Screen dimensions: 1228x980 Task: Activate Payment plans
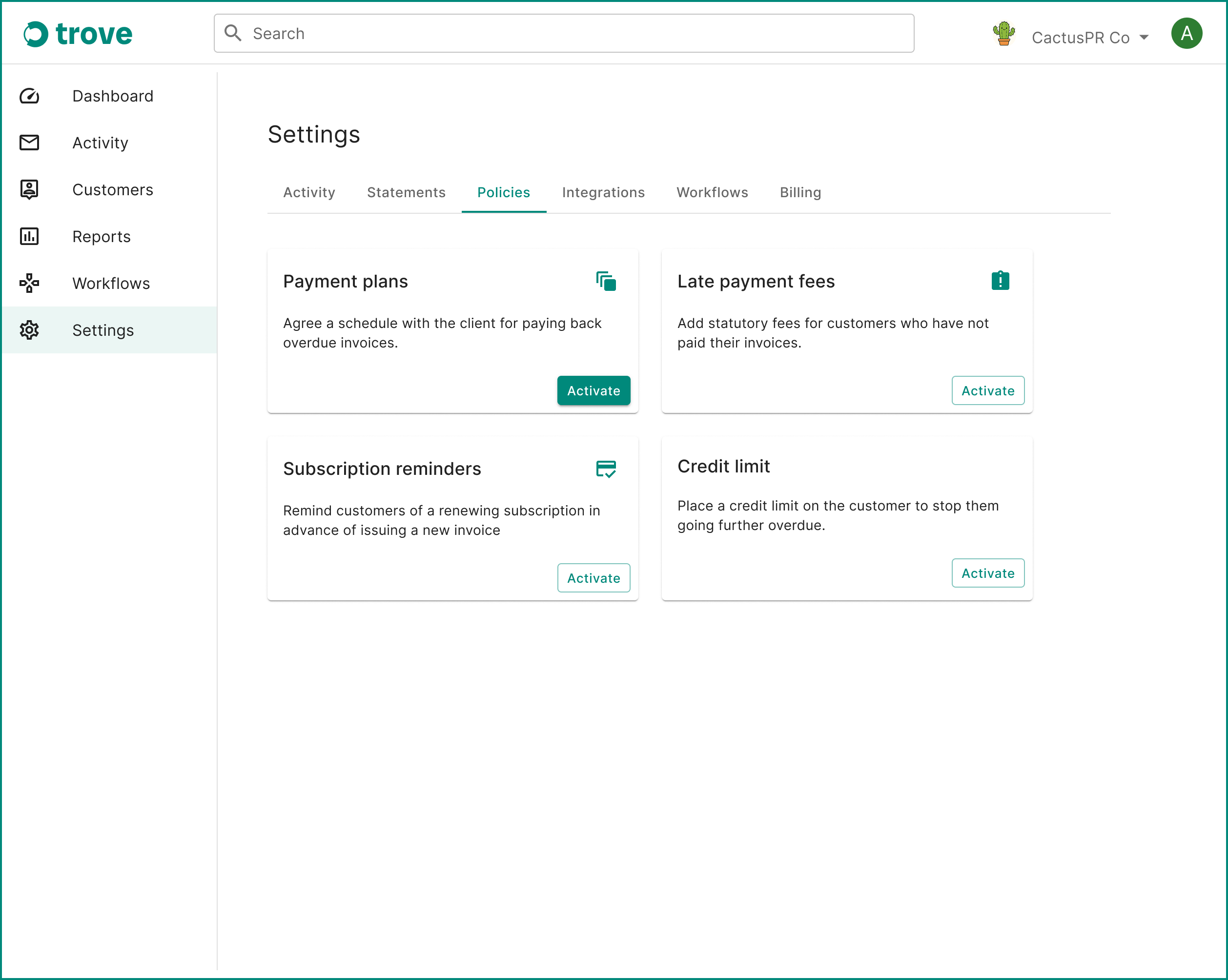click(594, 390)
